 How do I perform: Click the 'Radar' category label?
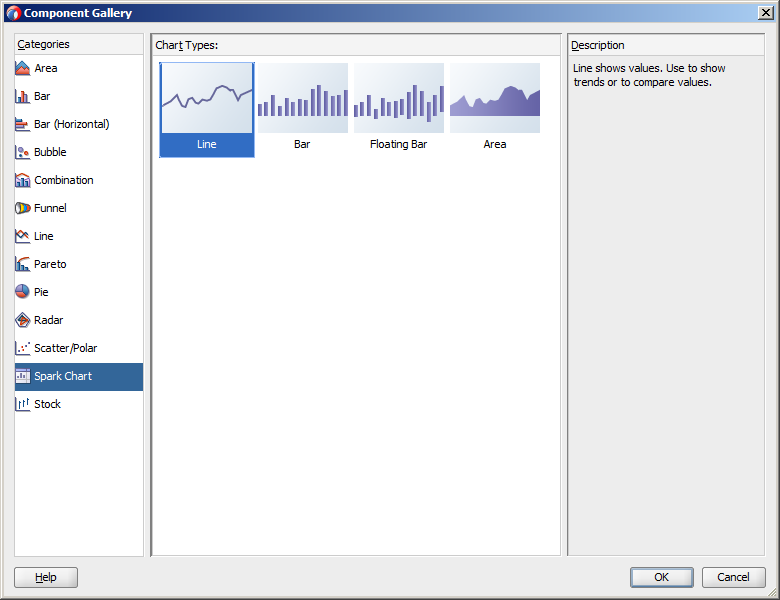coord(49,320)
